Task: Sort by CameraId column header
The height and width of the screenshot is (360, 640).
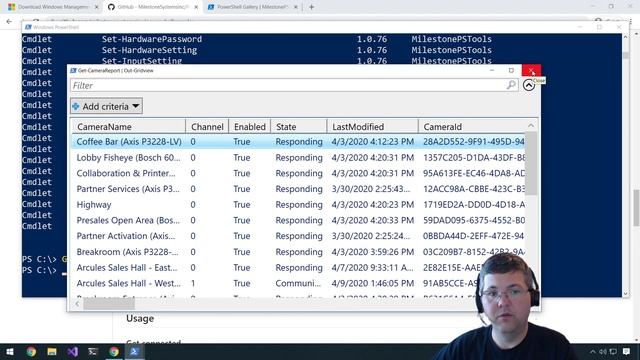Action: [x=472, y=127]
